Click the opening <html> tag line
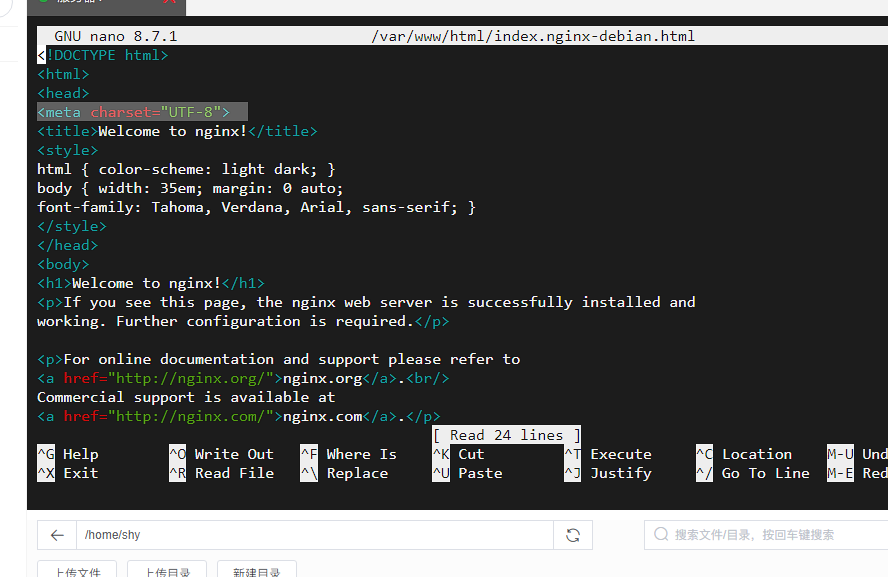 click(63, 74)
